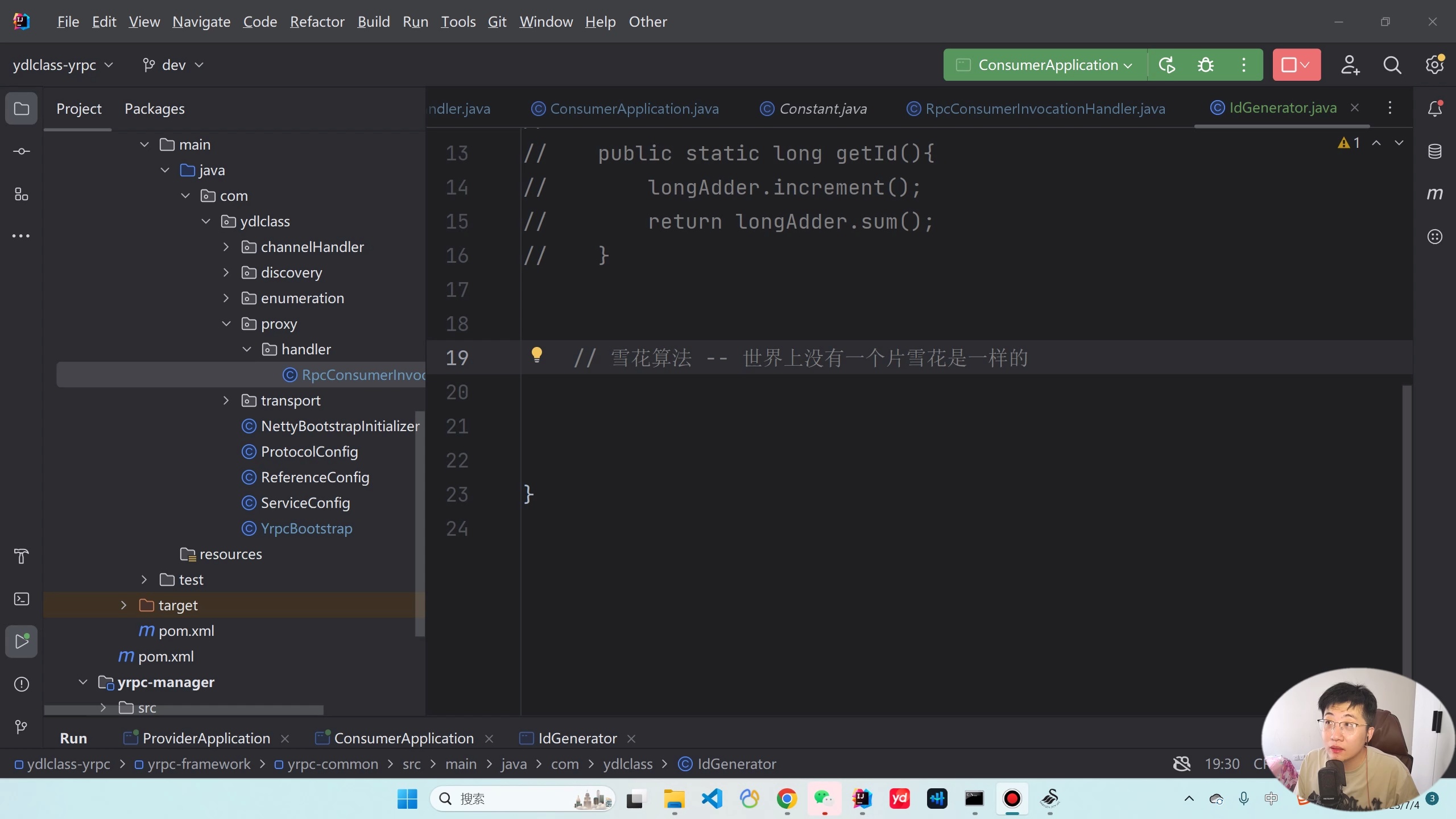The width and height of the screenshot is (1456, 819).
Task: Rerun the ConsumerApplication configuration
Action: point(1167,64)
